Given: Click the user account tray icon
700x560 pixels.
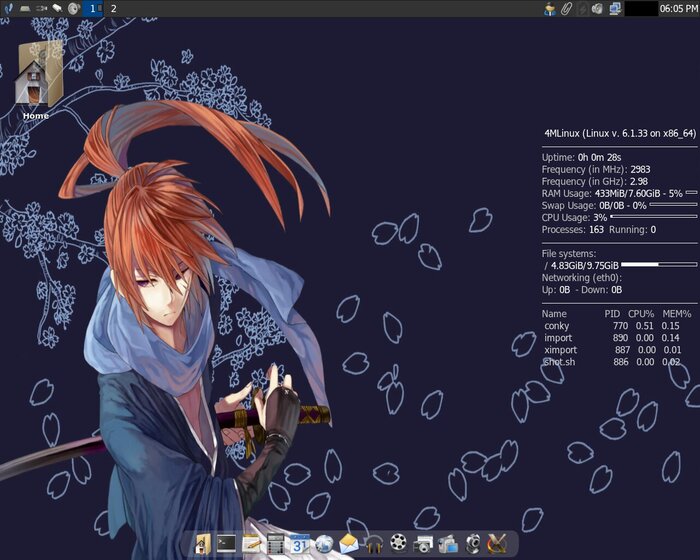Looking at the screenshot, I should coord(549,8).
